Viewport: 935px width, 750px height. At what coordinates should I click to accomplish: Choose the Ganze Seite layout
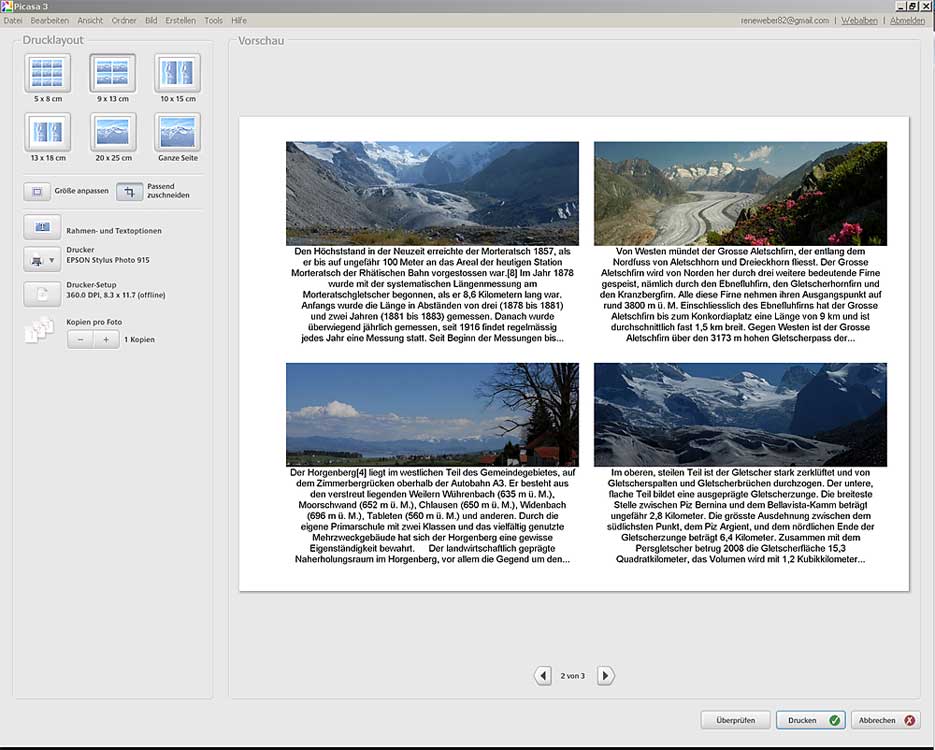point(177,132)
